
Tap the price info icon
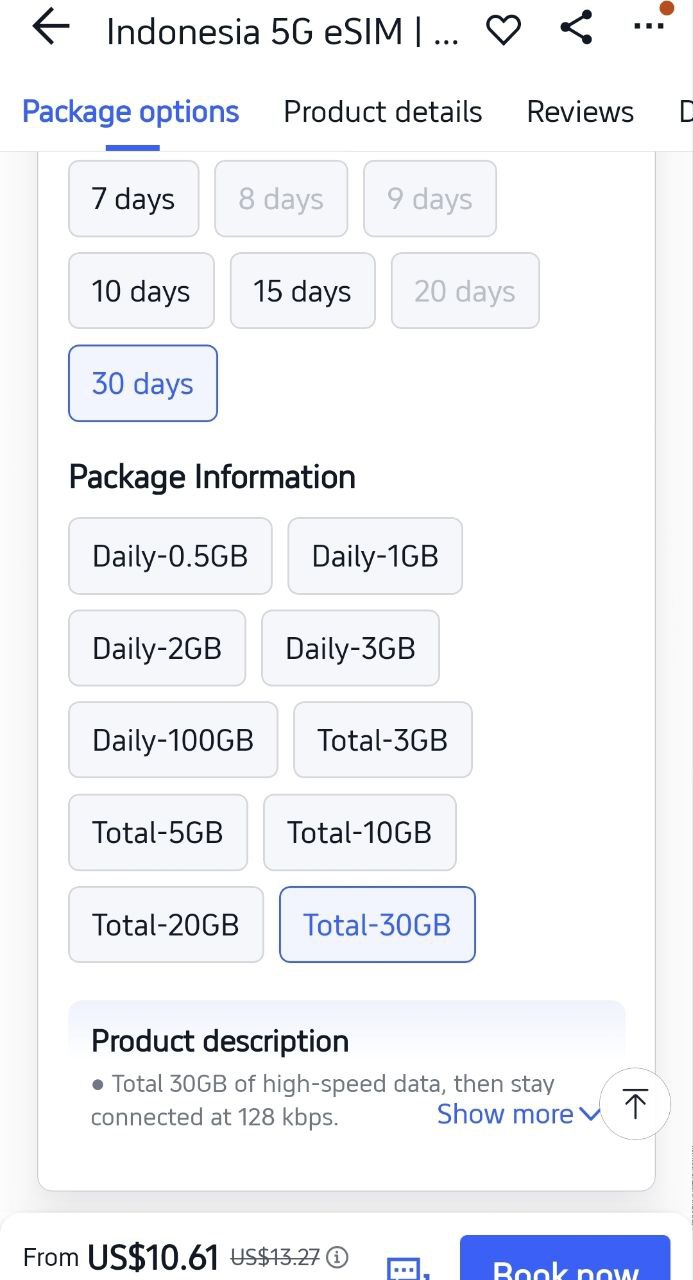tap(338, 1257)
